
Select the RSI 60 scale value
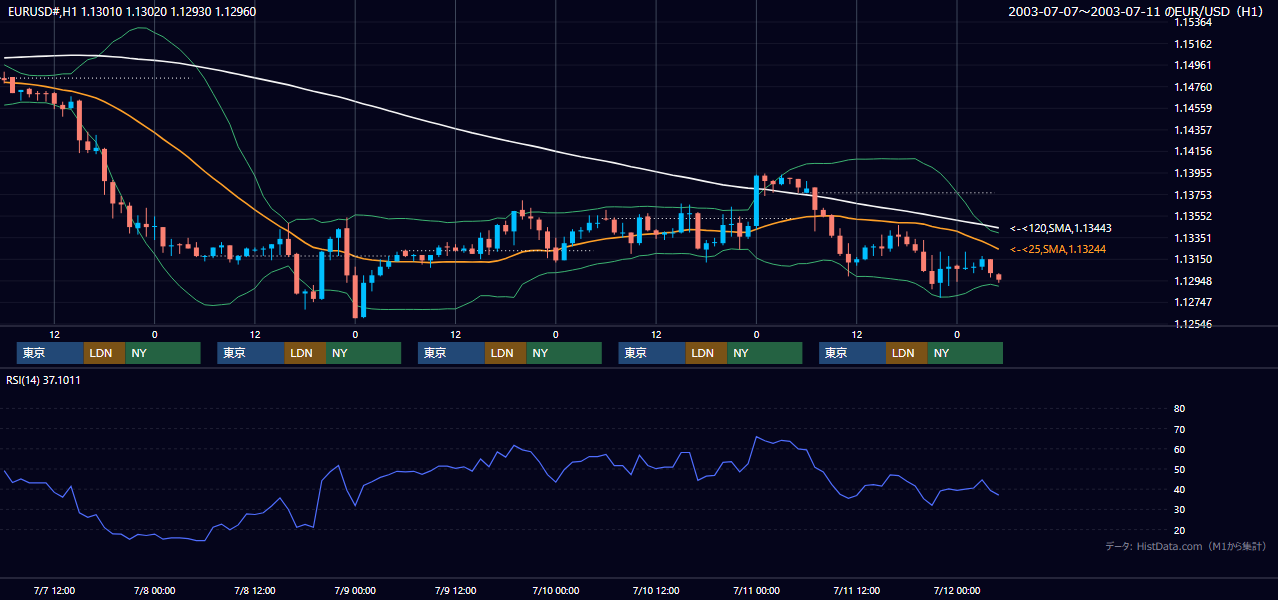click(1179, 449)
